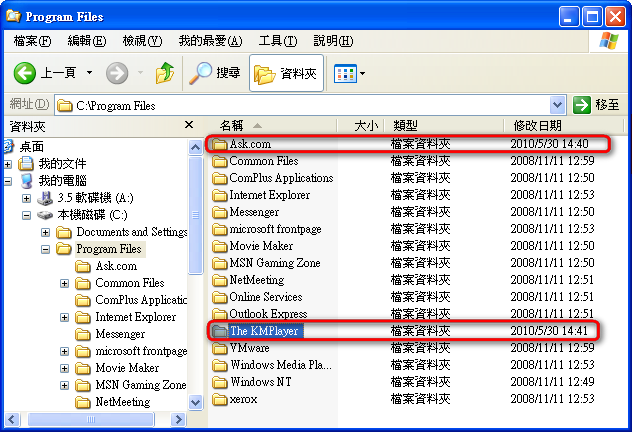
Task: Select NetMeeting in the folder tree
Action: click(x=123, y=402)
